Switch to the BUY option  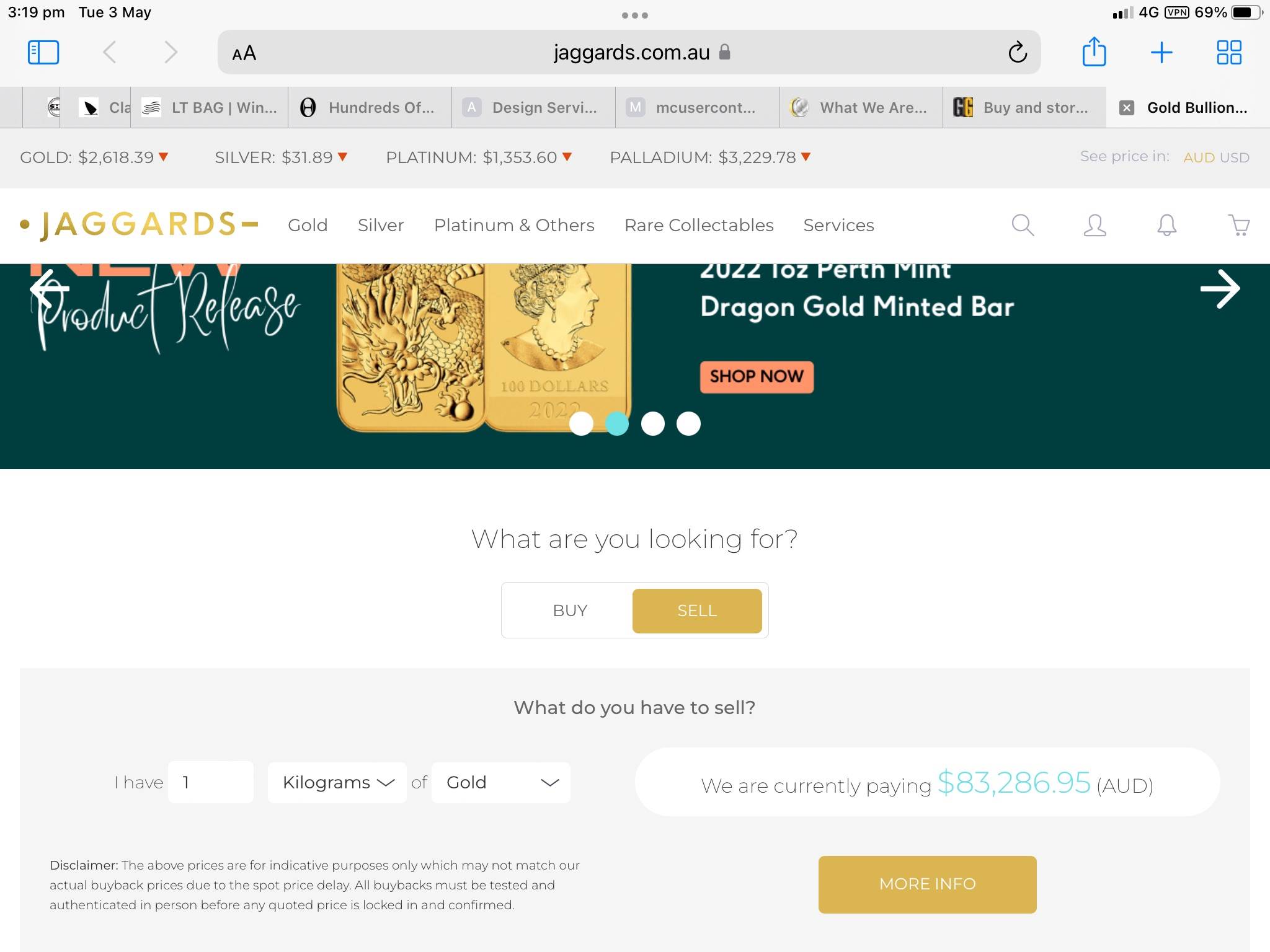[570, 610]
